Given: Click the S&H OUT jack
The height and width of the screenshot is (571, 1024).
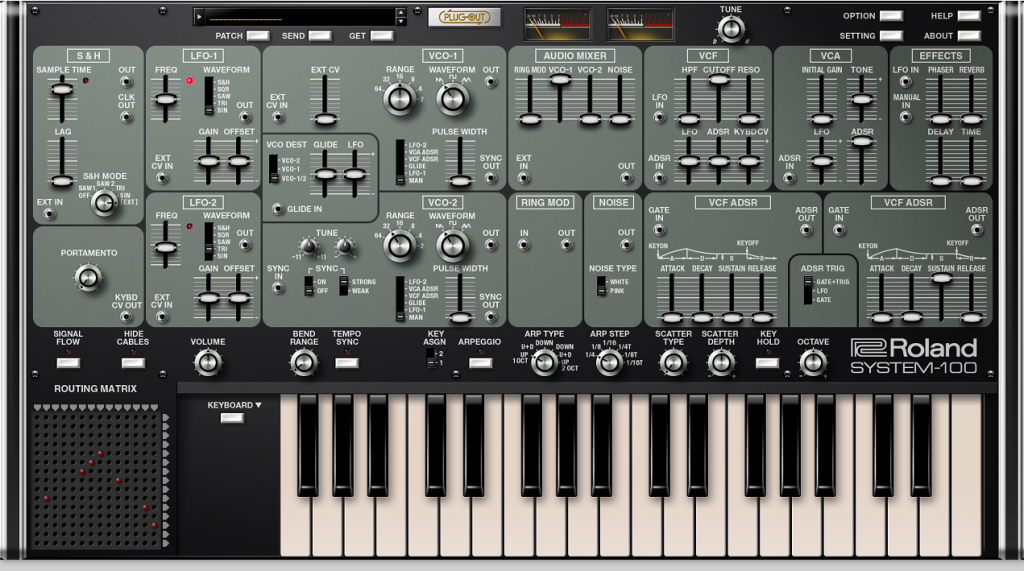Looking at the screenshot, I should pyautogui.click(x=126, y=82).
